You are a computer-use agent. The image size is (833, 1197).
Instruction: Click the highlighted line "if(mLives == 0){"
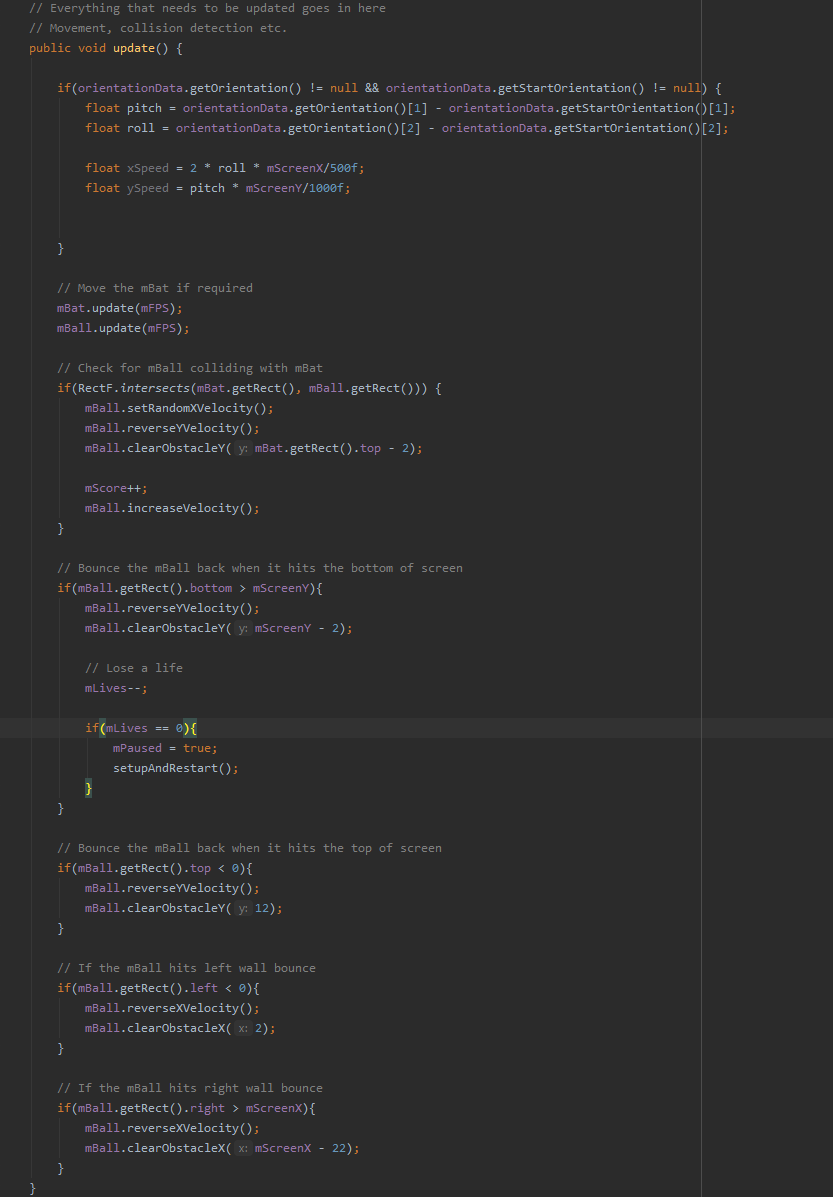pos(141,728)
